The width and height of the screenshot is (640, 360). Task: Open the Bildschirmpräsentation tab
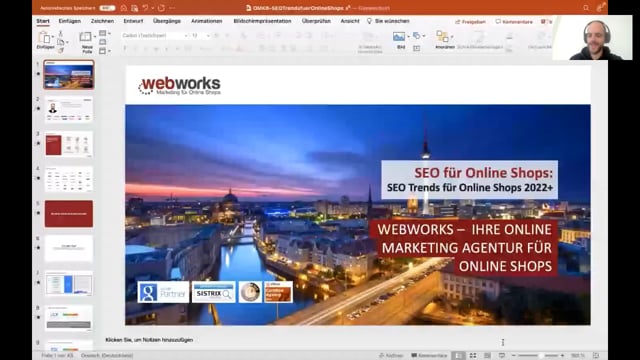pos(262,21)
